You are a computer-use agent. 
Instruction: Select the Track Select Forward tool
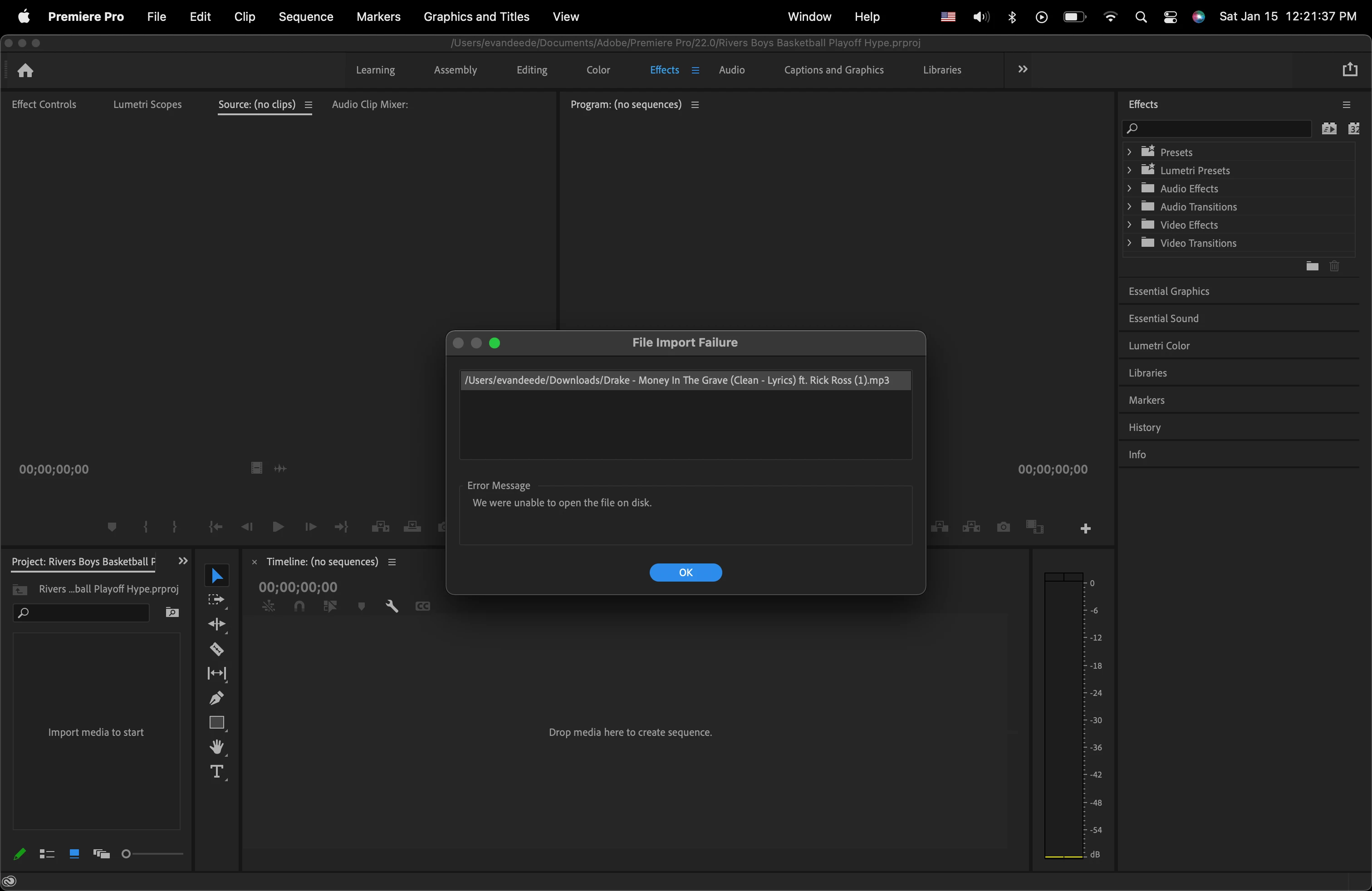[217, 600]
